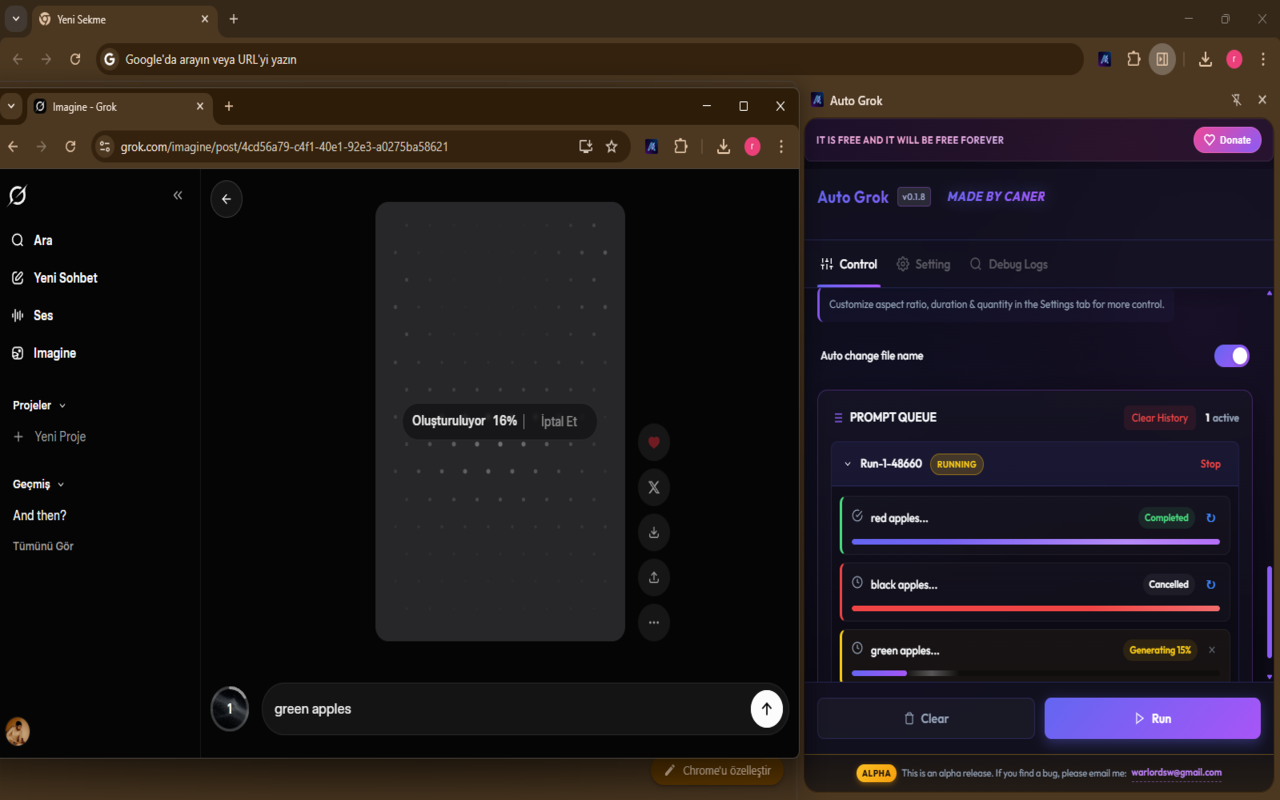Download the generated image

654,532
